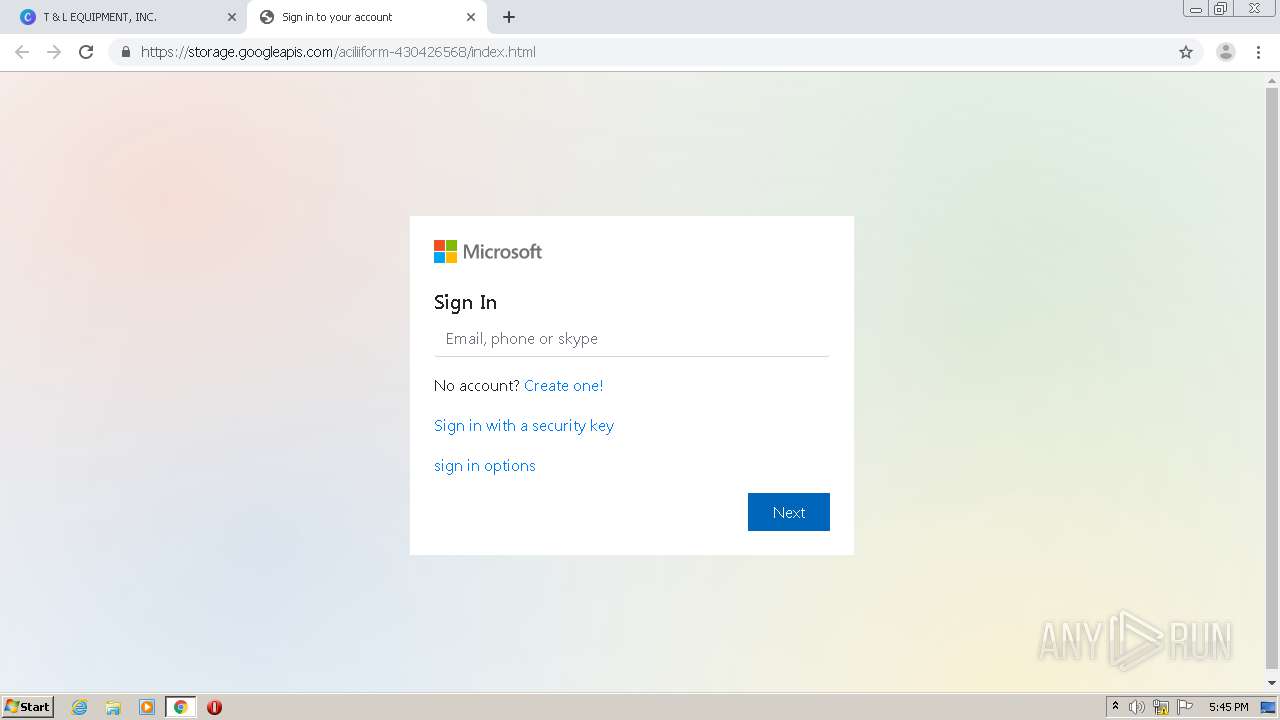Open the media player taskbar icon
This screenshot has width=1280, height=720.
click(x=147, y=707)
